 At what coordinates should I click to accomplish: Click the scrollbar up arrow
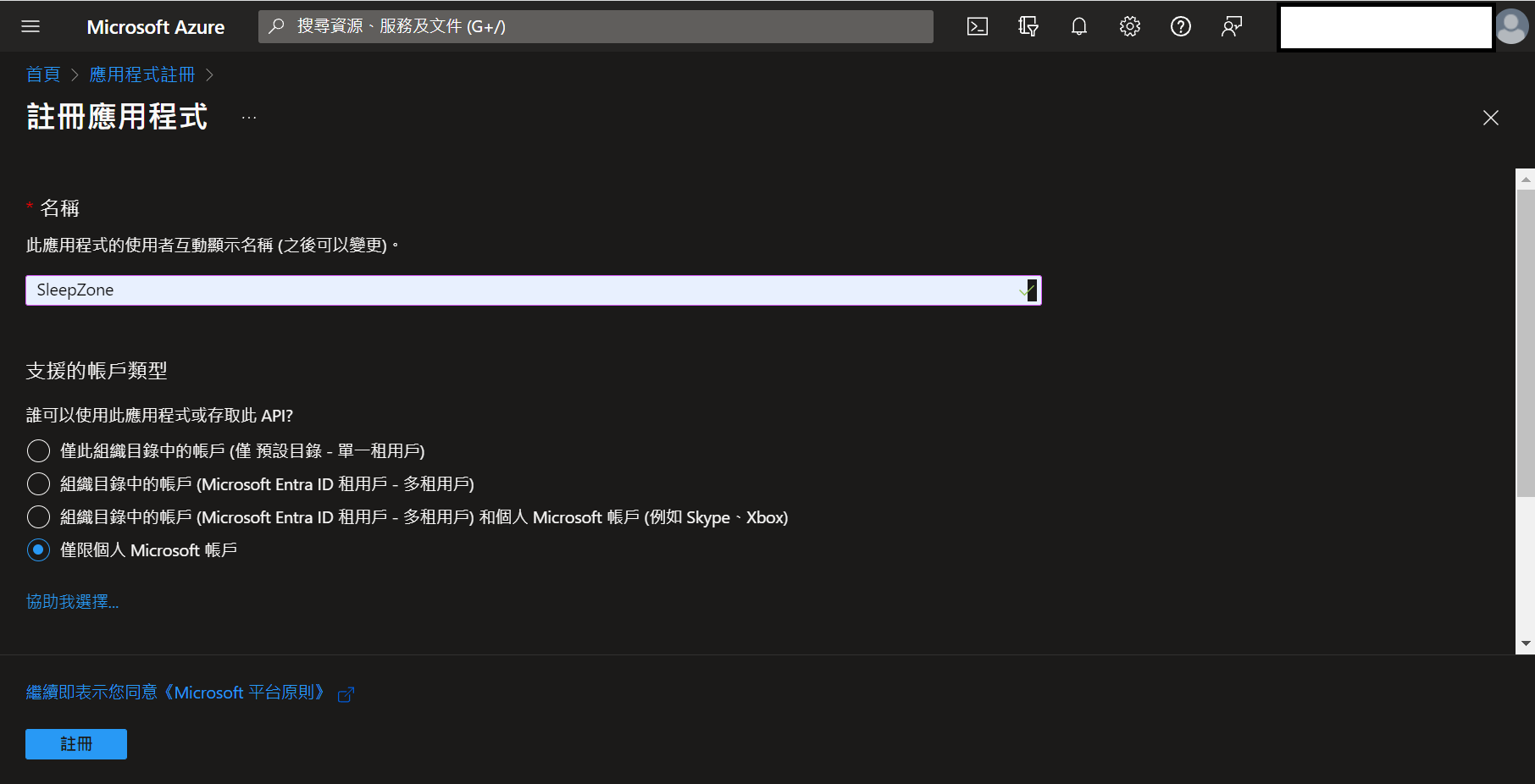coord(1526,179)
